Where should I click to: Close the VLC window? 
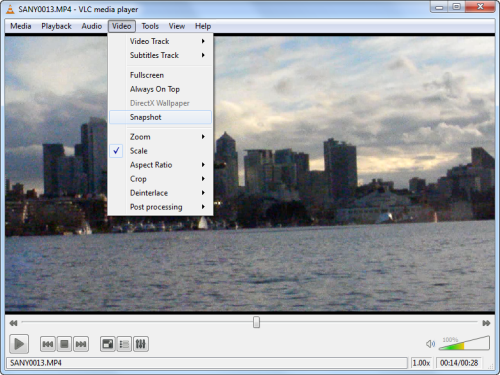click(x=480, y=7)
